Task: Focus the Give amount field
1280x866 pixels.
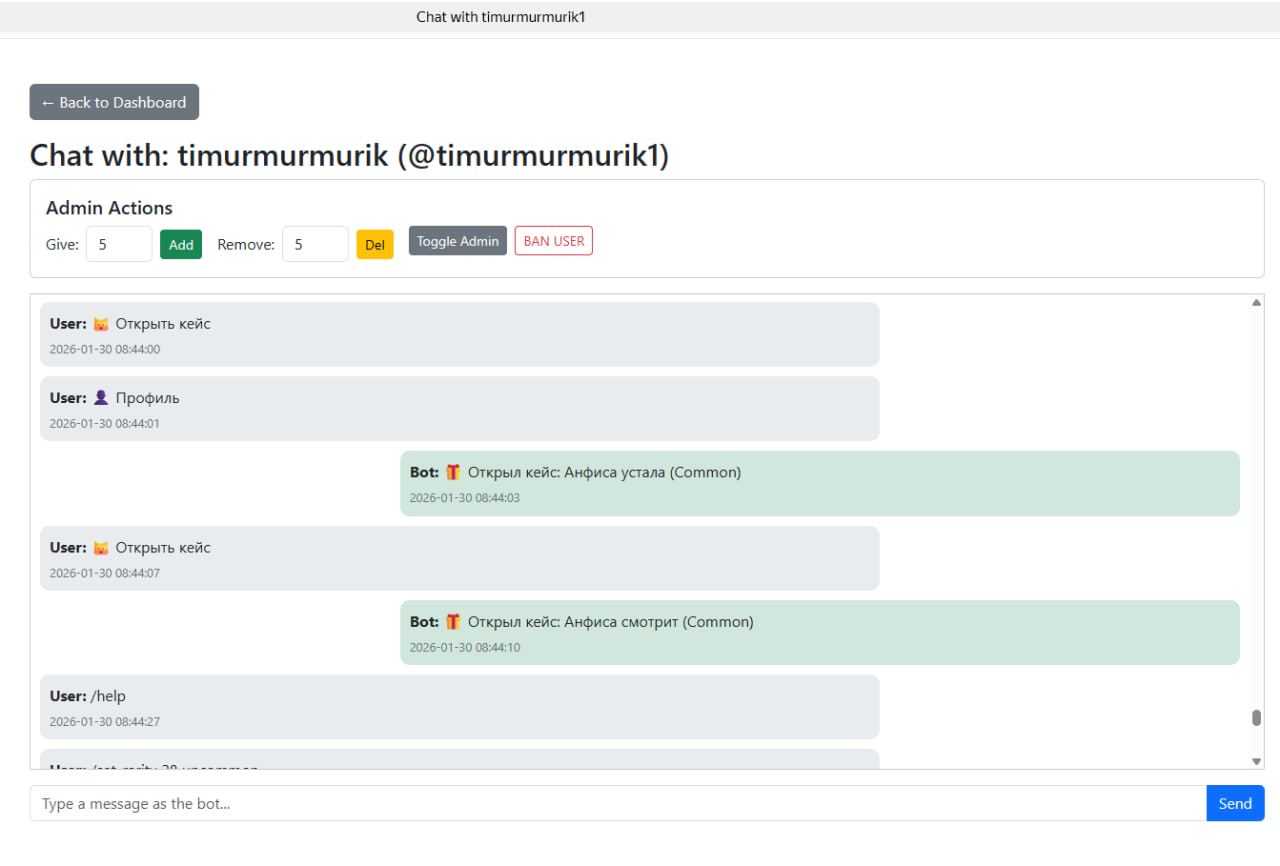Action: 119,244
